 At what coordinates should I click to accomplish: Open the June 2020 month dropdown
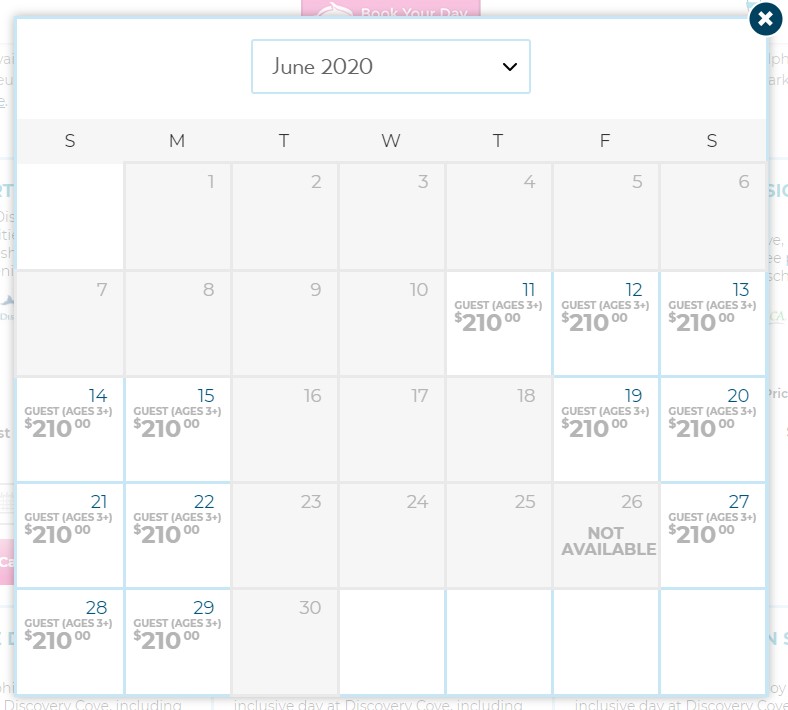click(390, 67)
